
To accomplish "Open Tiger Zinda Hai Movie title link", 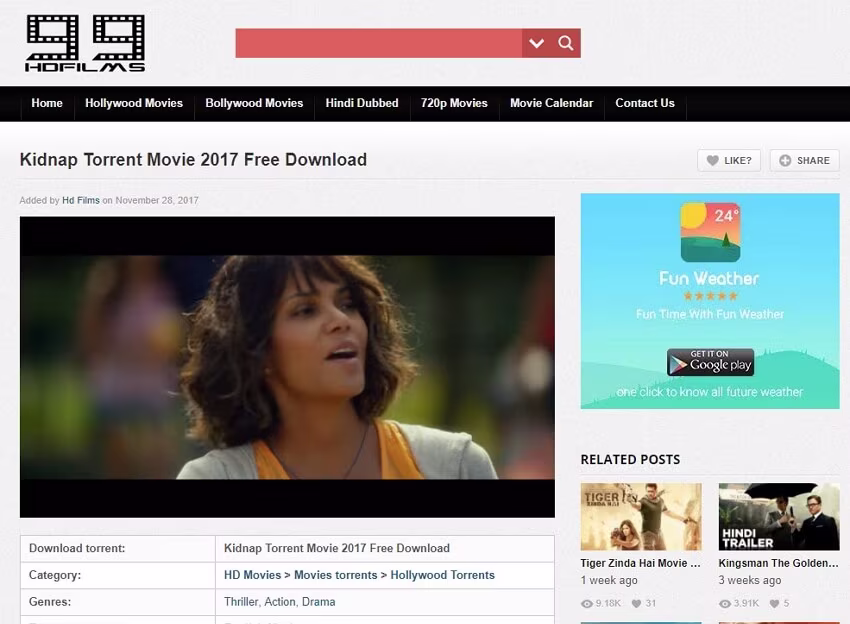I will (x=640, y=563).
